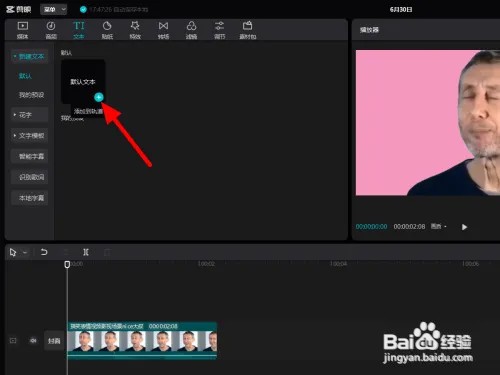The width and height of the screenshot is (500, 375).
Task: Split the clip at the playhead
Action: pos(86,252)
